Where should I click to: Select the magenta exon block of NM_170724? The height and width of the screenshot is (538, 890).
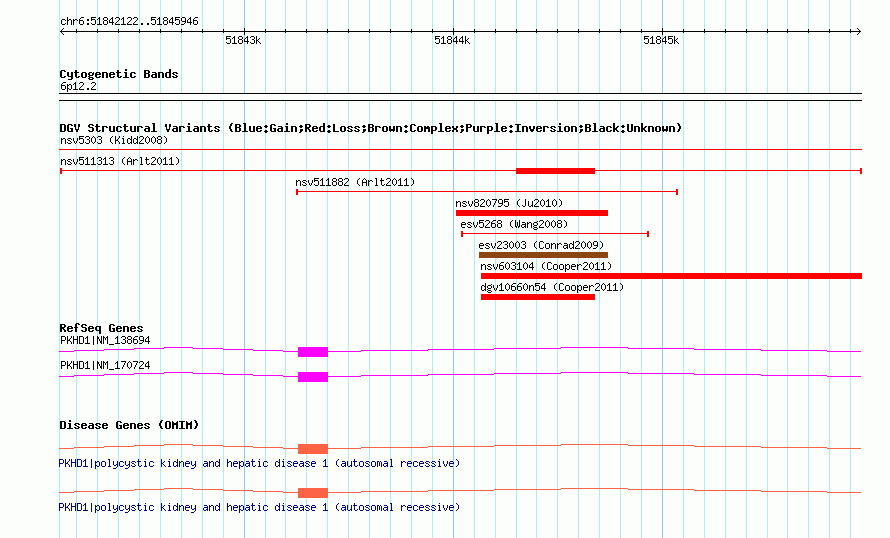point(313,377)
